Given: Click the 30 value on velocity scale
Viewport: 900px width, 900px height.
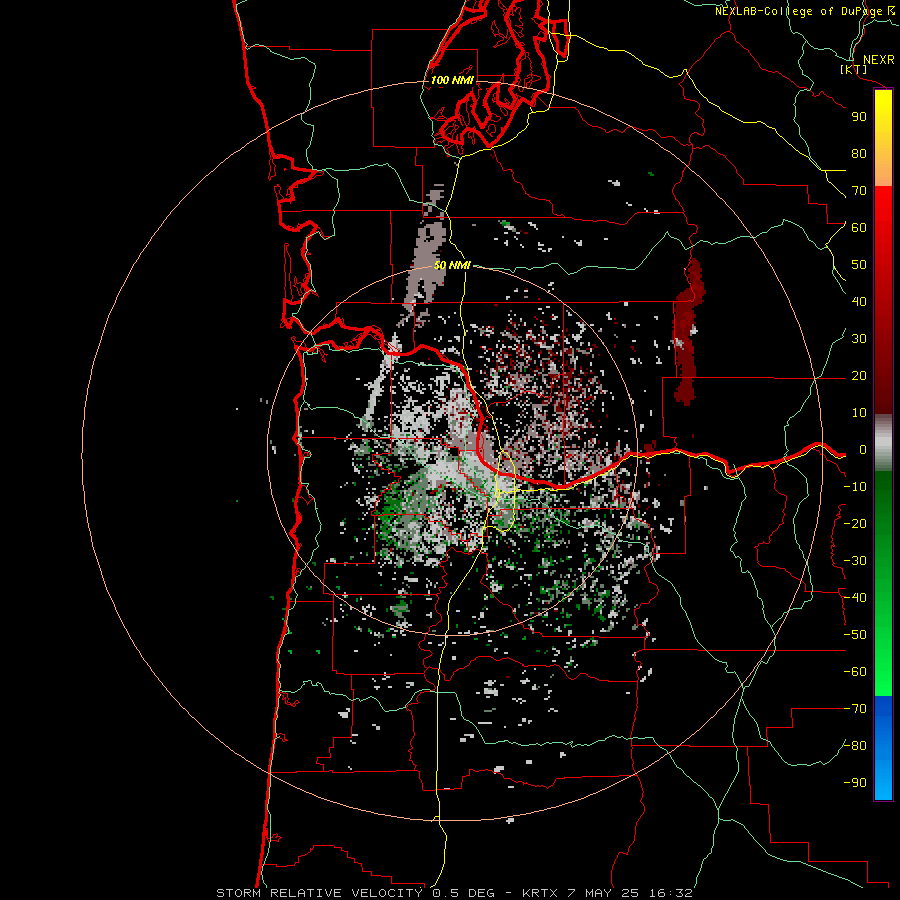Looking at the screenshot, I should pos(859,339).
